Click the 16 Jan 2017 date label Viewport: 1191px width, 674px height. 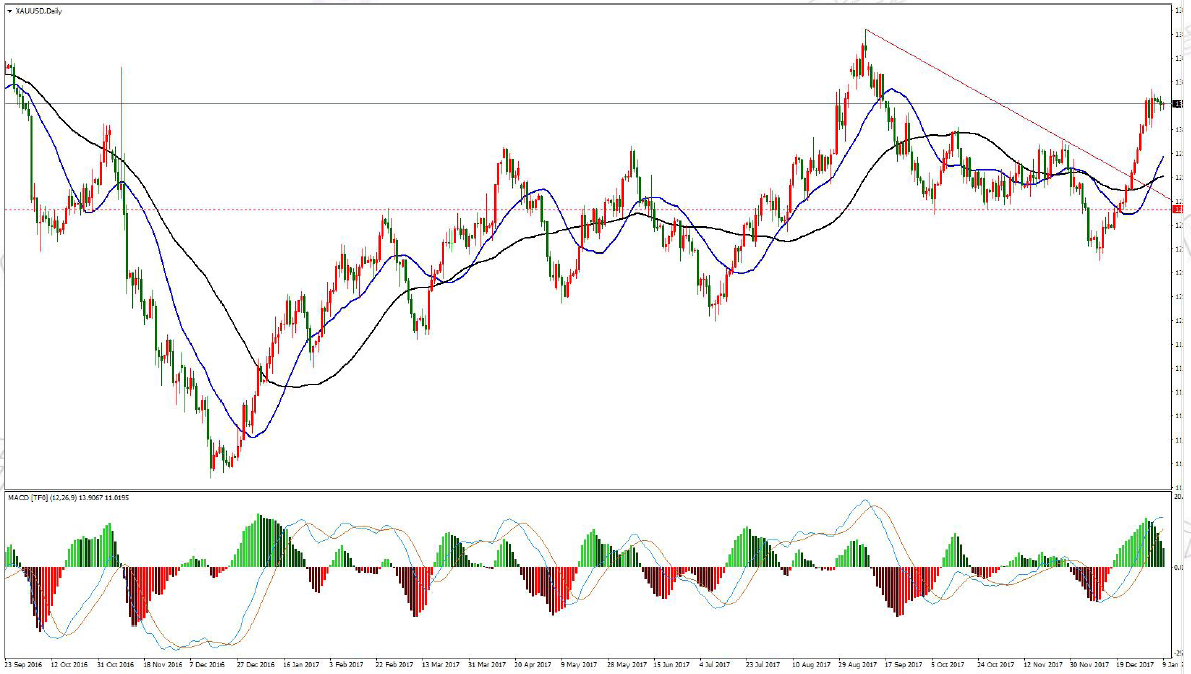[x=302, y=665]
